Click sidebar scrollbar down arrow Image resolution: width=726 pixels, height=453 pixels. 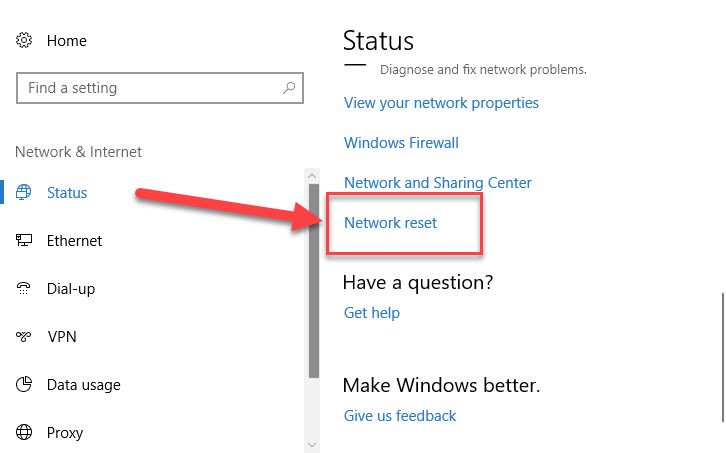tap(312, 445)
